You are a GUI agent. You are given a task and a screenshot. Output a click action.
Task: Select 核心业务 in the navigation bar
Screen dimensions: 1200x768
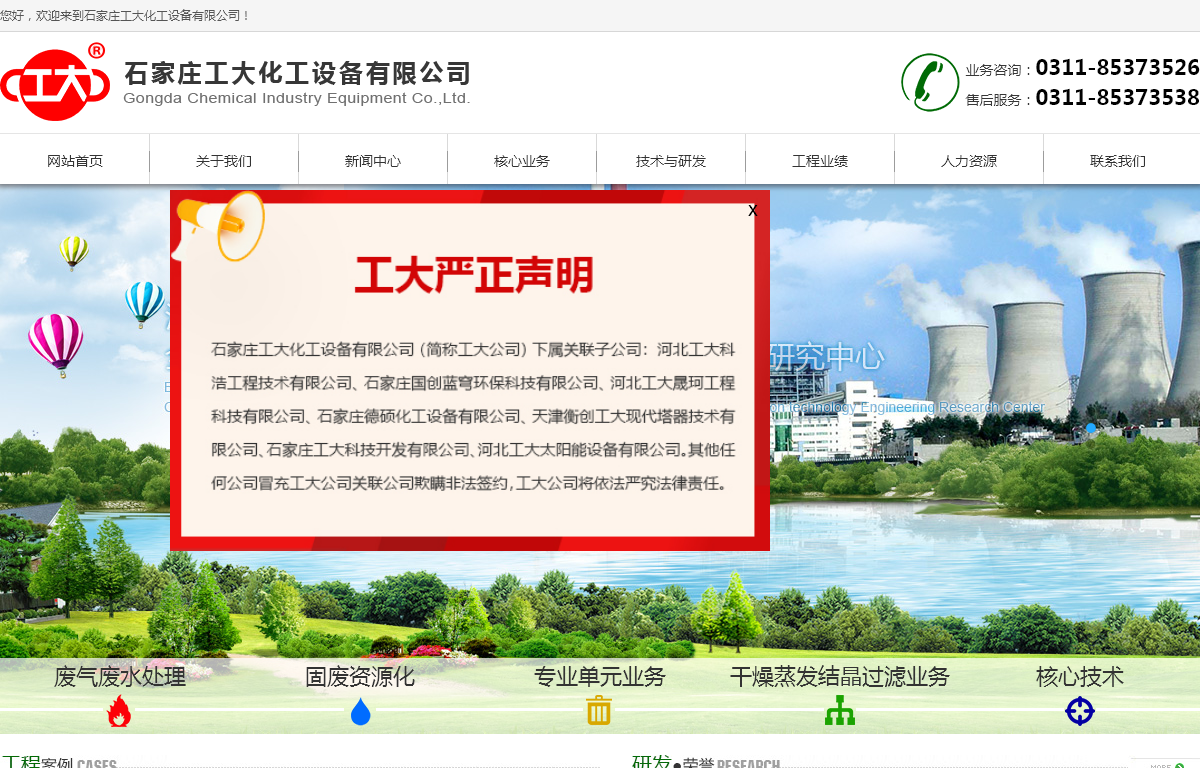click(x=522, y=160)
